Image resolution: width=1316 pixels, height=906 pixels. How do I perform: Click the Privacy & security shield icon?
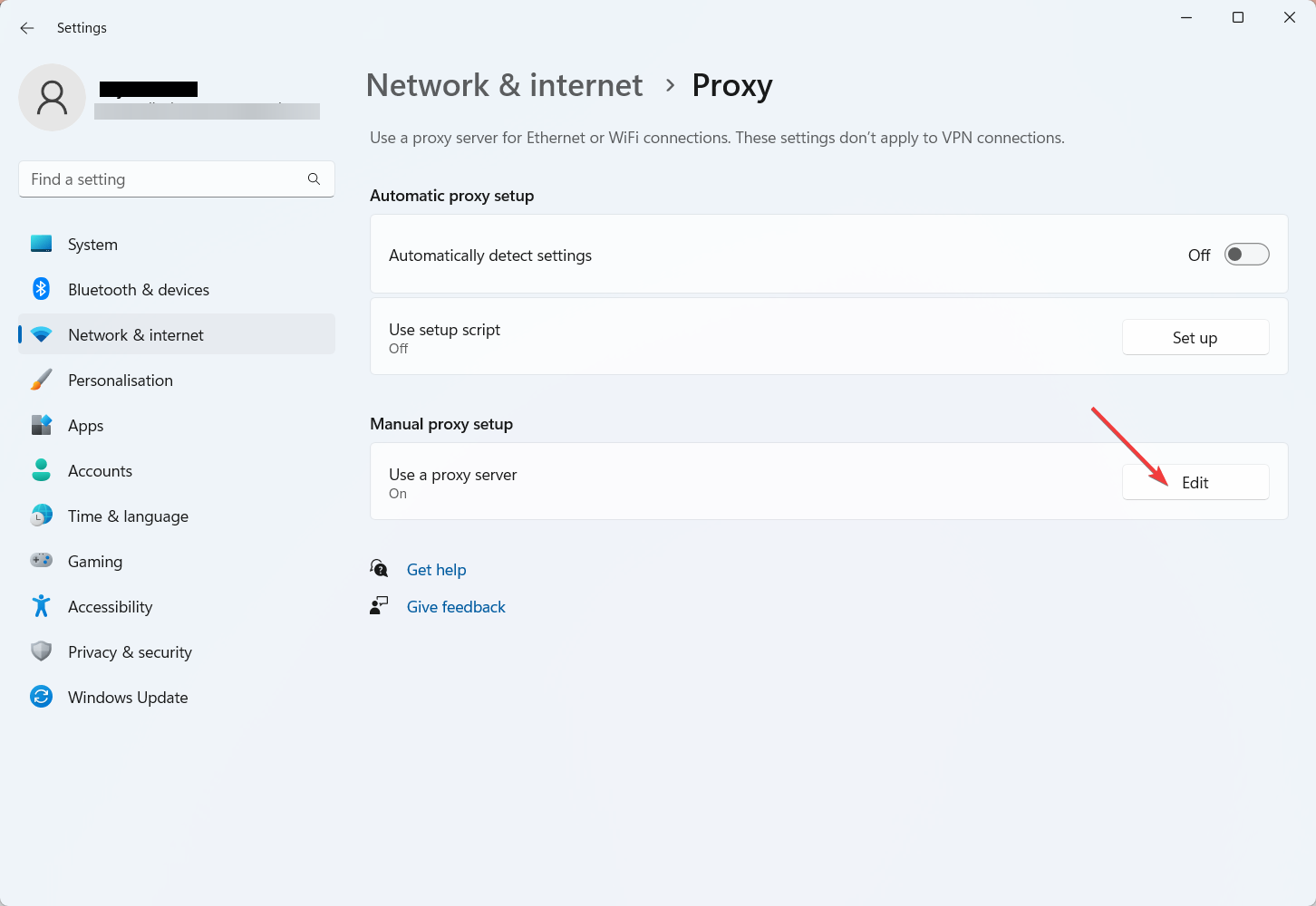tap(42, 651)
